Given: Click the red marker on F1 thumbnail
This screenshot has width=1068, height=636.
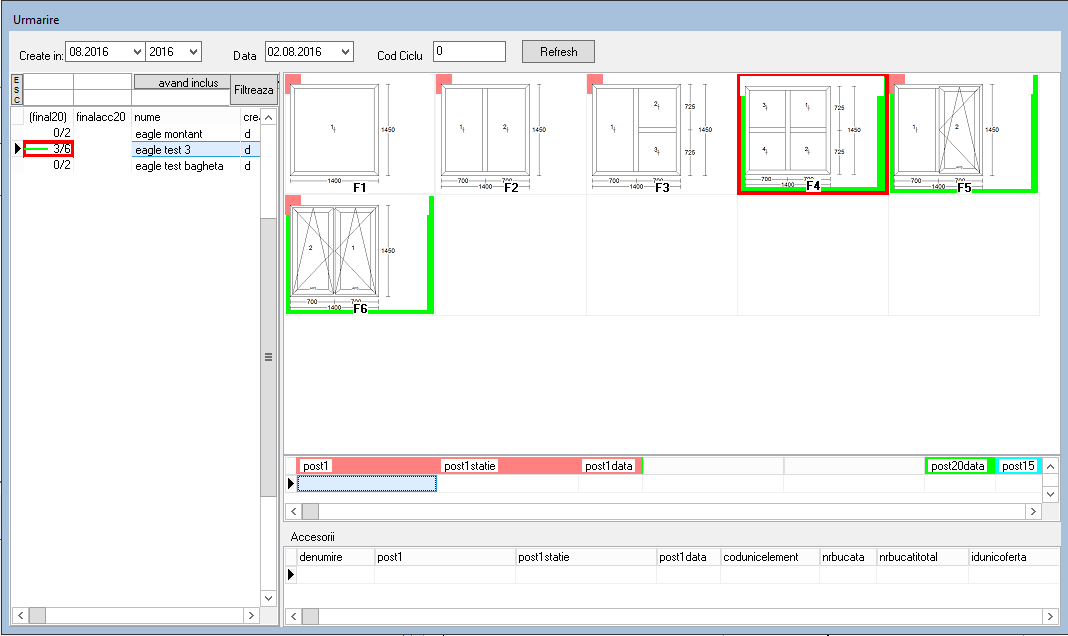Looking at the screenshot, I should 293,80.
